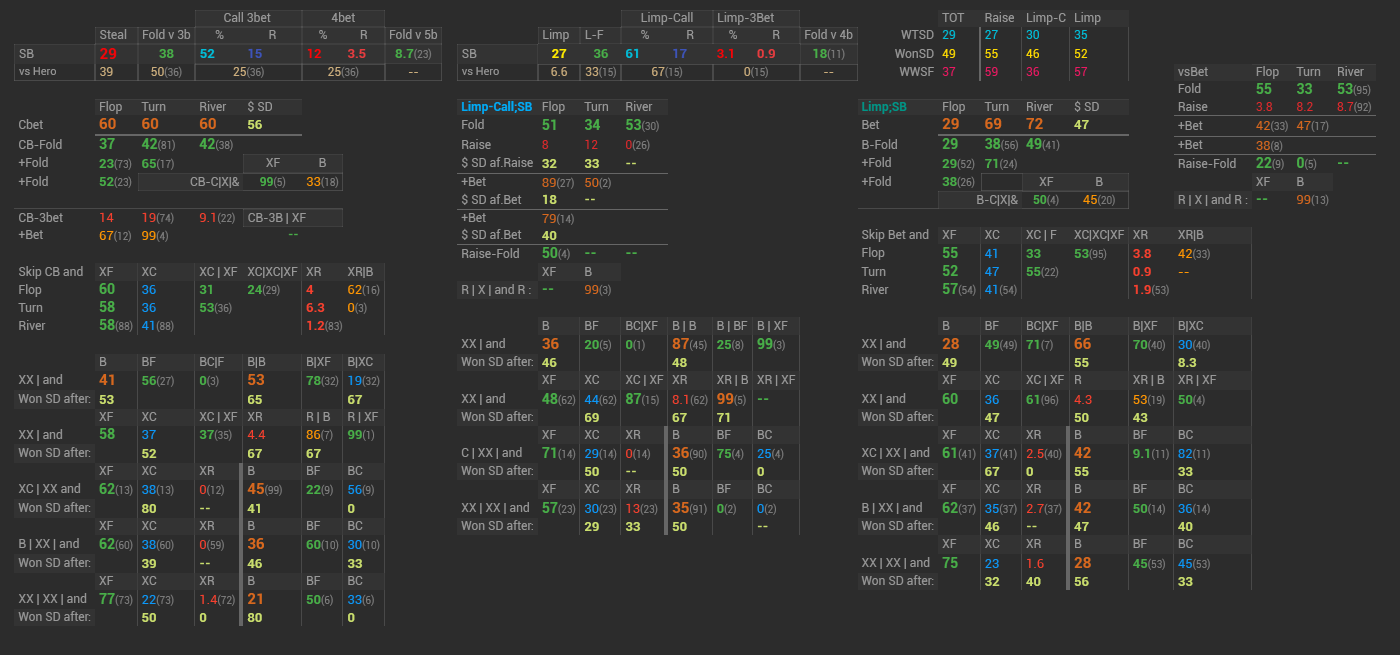Select the red SB Steal value 29
Screen dimensions: 1400x655
coord(108,53)
